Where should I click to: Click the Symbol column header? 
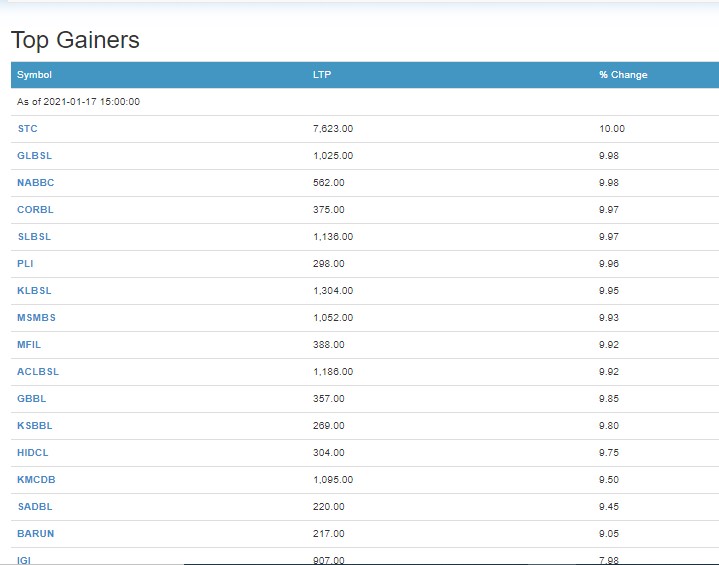[x=34, y=75]
